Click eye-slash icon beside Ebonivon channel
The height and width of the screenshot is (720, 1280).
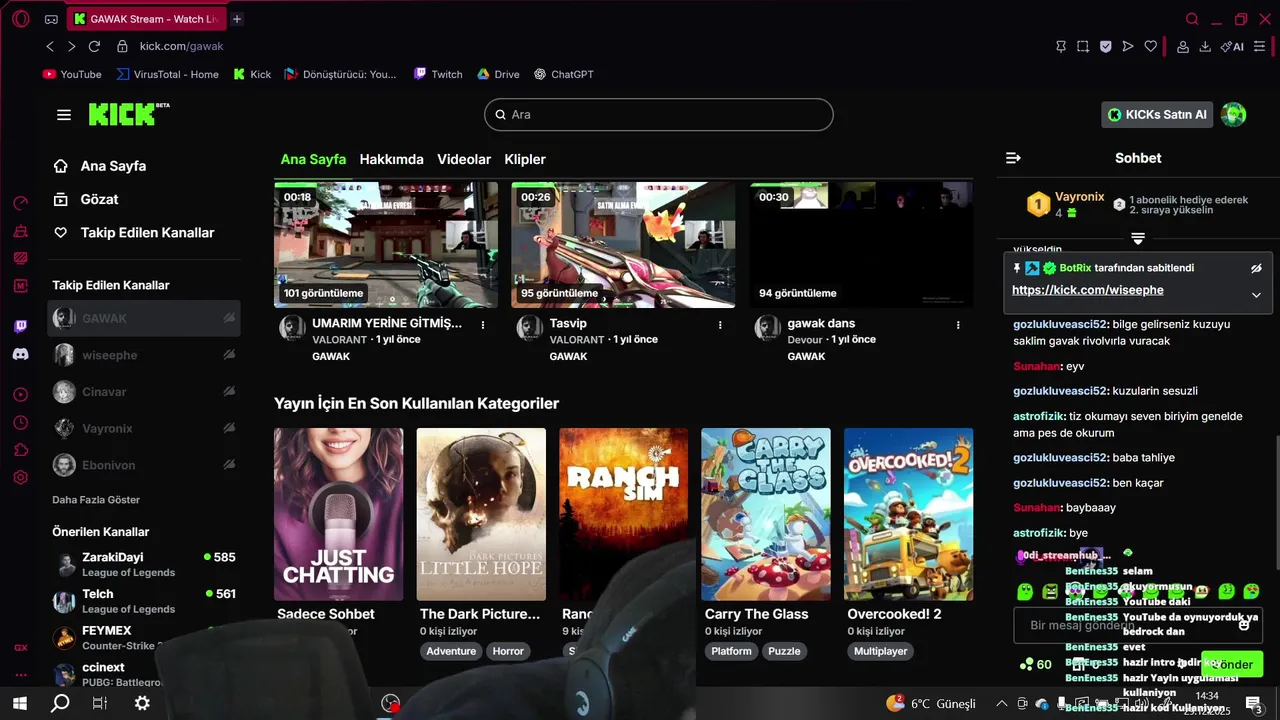click(x=229, y=465)
